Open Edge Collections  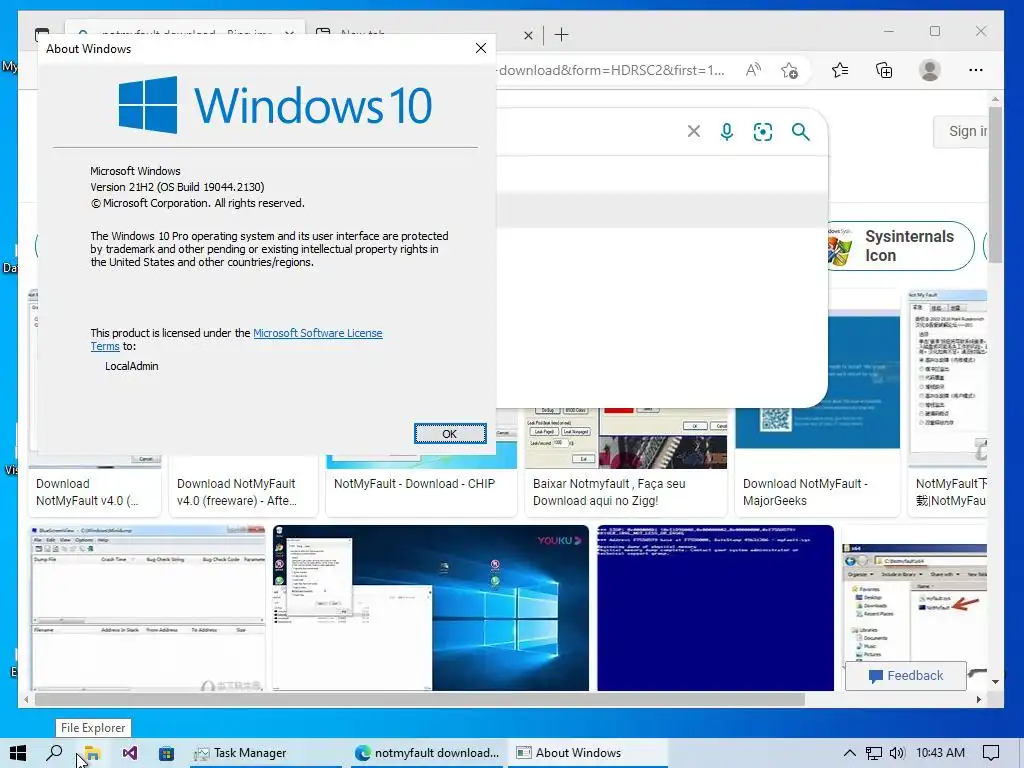coord(884,70)
